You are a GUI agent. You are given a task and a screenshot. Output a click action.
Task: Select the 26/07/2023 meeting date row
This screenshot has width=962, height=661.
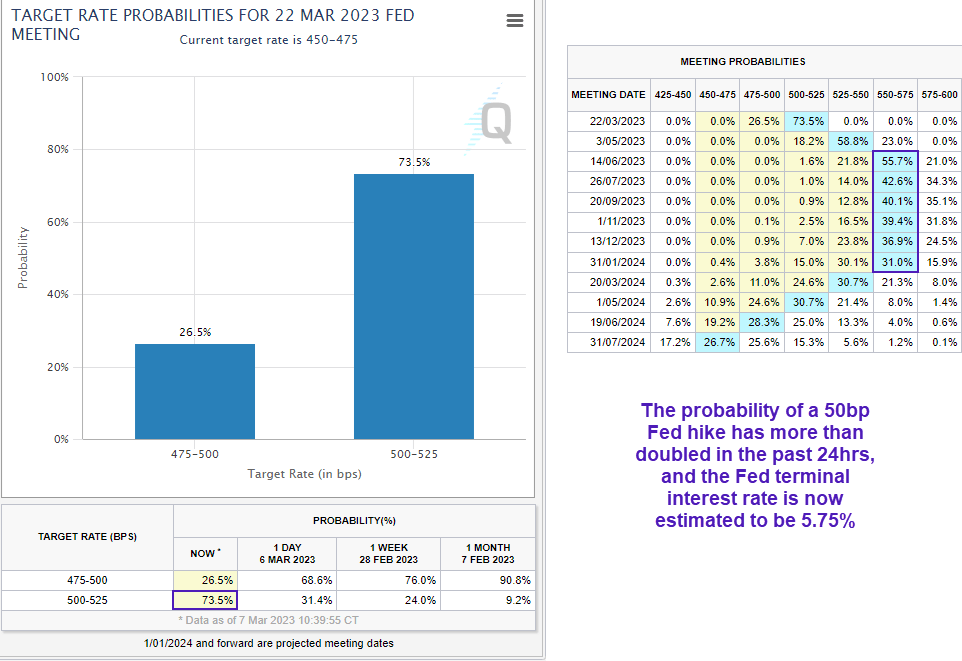[764, 182]
